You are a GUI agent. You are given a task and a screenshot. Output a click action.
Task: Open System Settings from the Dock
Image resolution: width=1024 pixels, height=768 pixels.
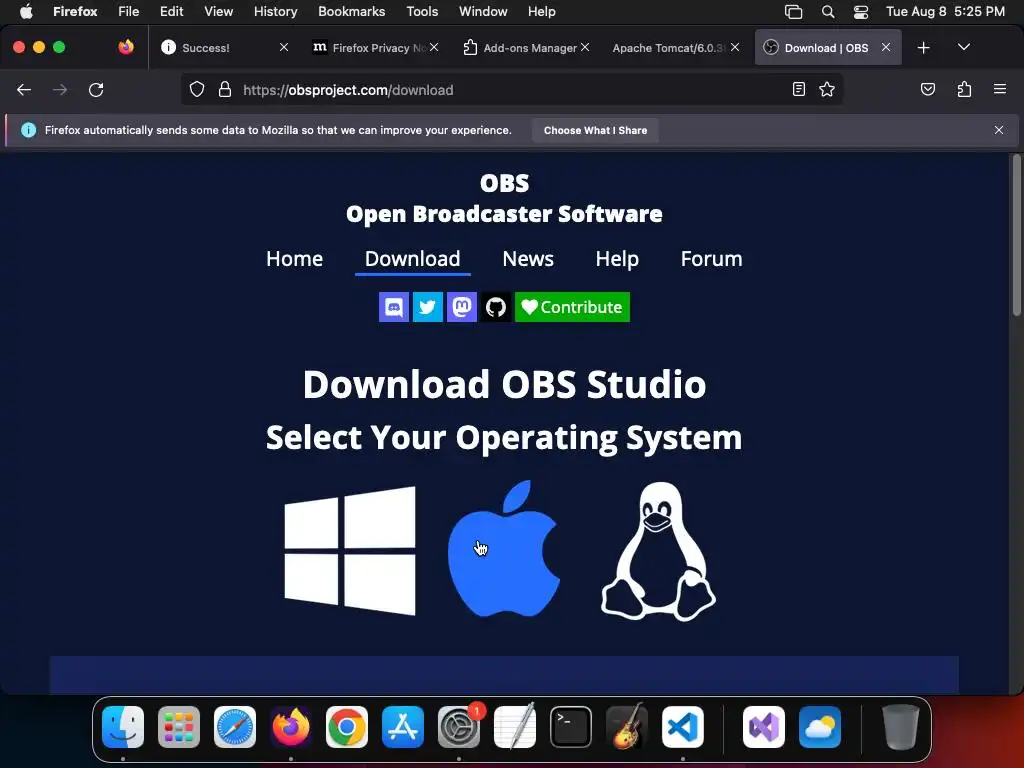459,727
